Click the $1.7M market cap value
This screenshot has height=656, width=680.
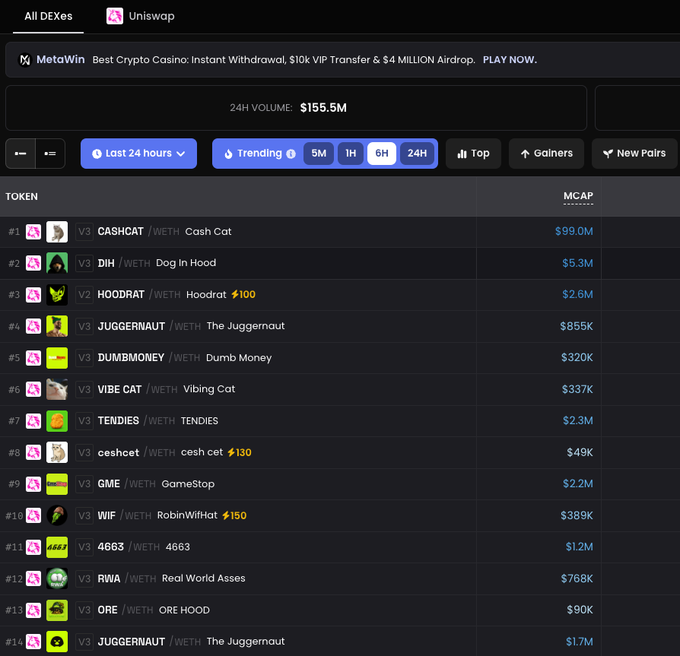579,642
